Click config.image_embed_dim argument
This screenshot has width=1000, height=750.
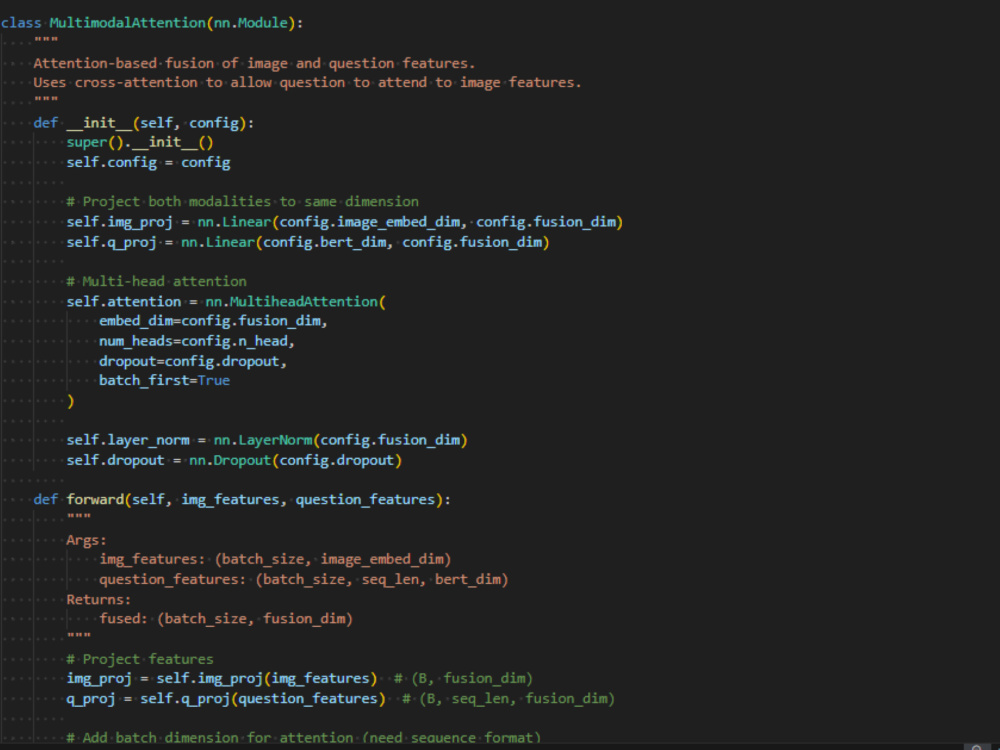[369, 222]
